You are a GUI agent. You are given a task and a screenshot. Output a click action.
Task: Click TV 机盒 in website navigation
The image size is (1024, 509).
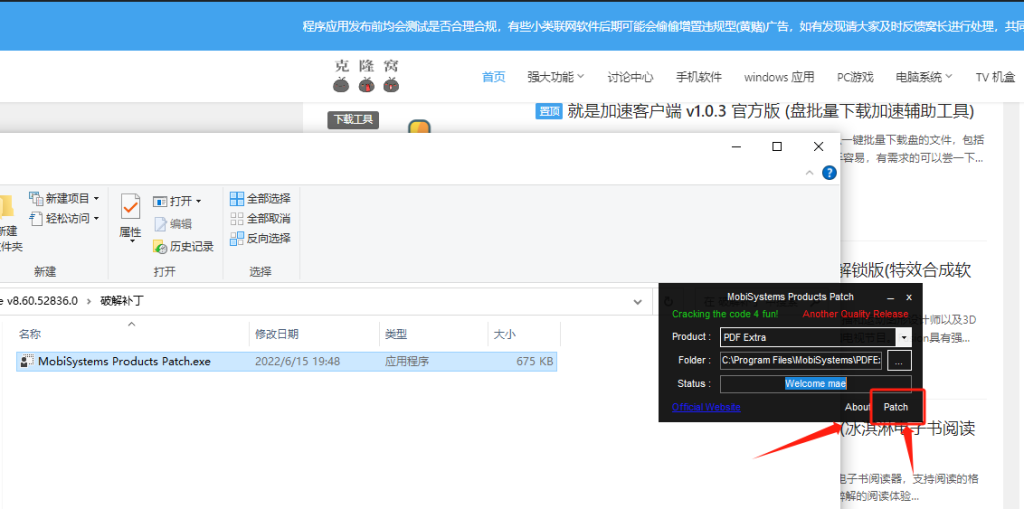[995, 77]
